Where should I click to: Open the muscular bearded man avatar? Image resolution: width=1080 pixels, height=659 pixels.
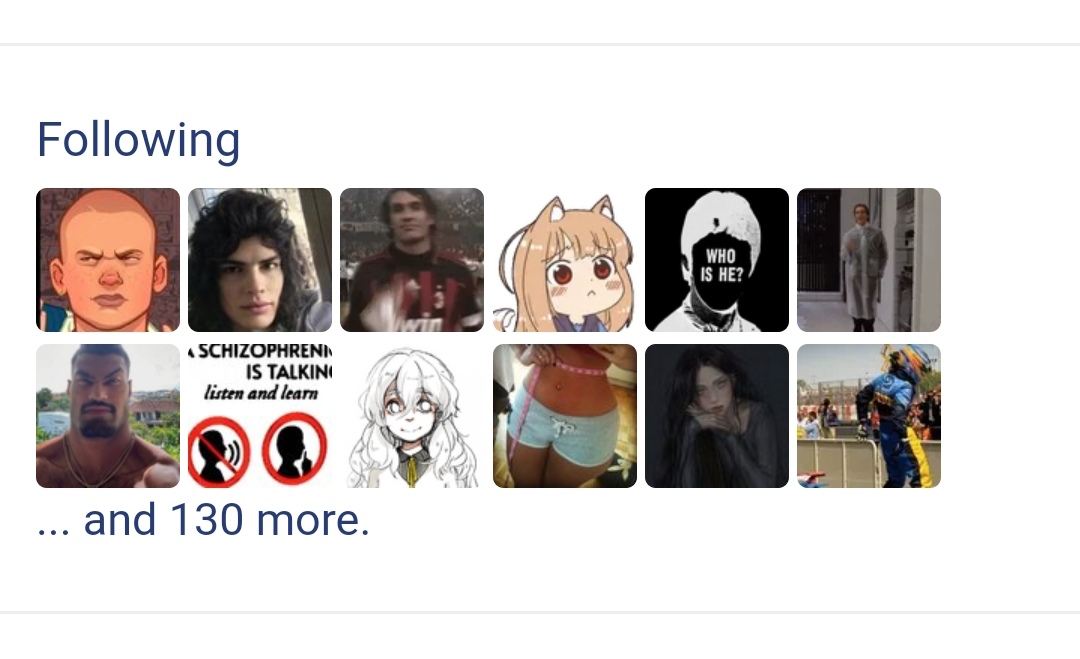pos(108,416)
